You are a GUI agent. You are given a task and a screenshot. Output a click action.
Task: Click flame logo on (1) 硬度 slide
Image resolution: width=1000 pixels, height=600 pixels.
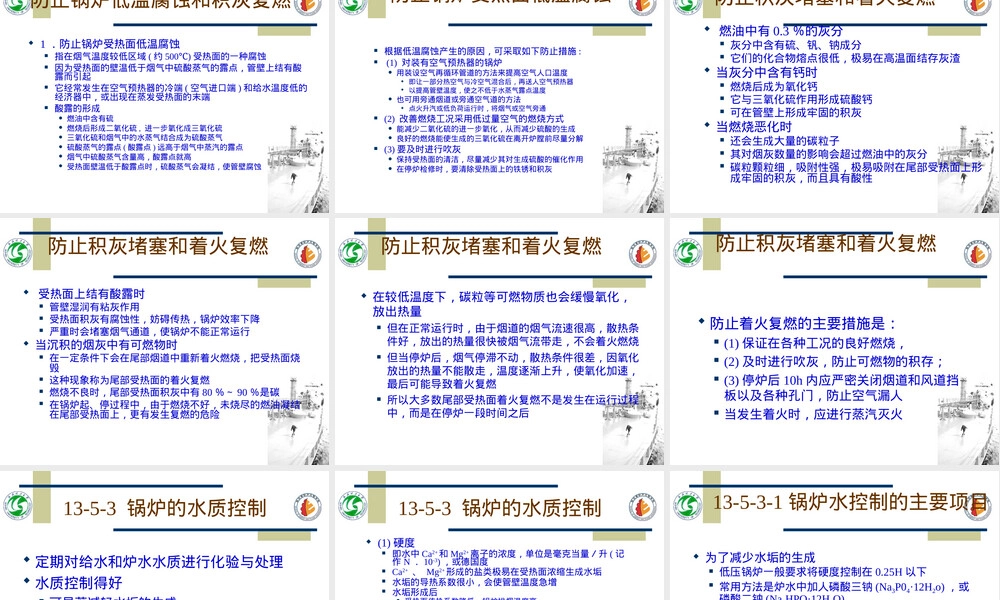642,507
